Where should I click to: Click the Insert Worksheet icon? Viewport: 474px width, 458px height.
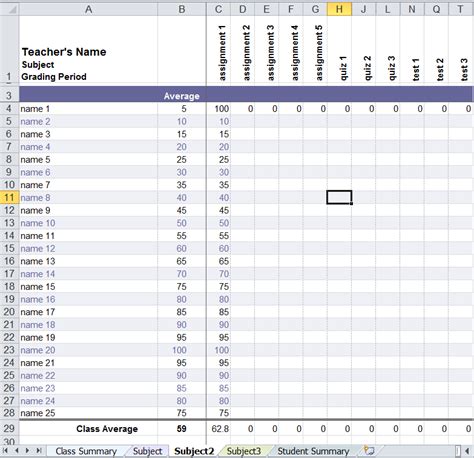(x=369, y=451)
